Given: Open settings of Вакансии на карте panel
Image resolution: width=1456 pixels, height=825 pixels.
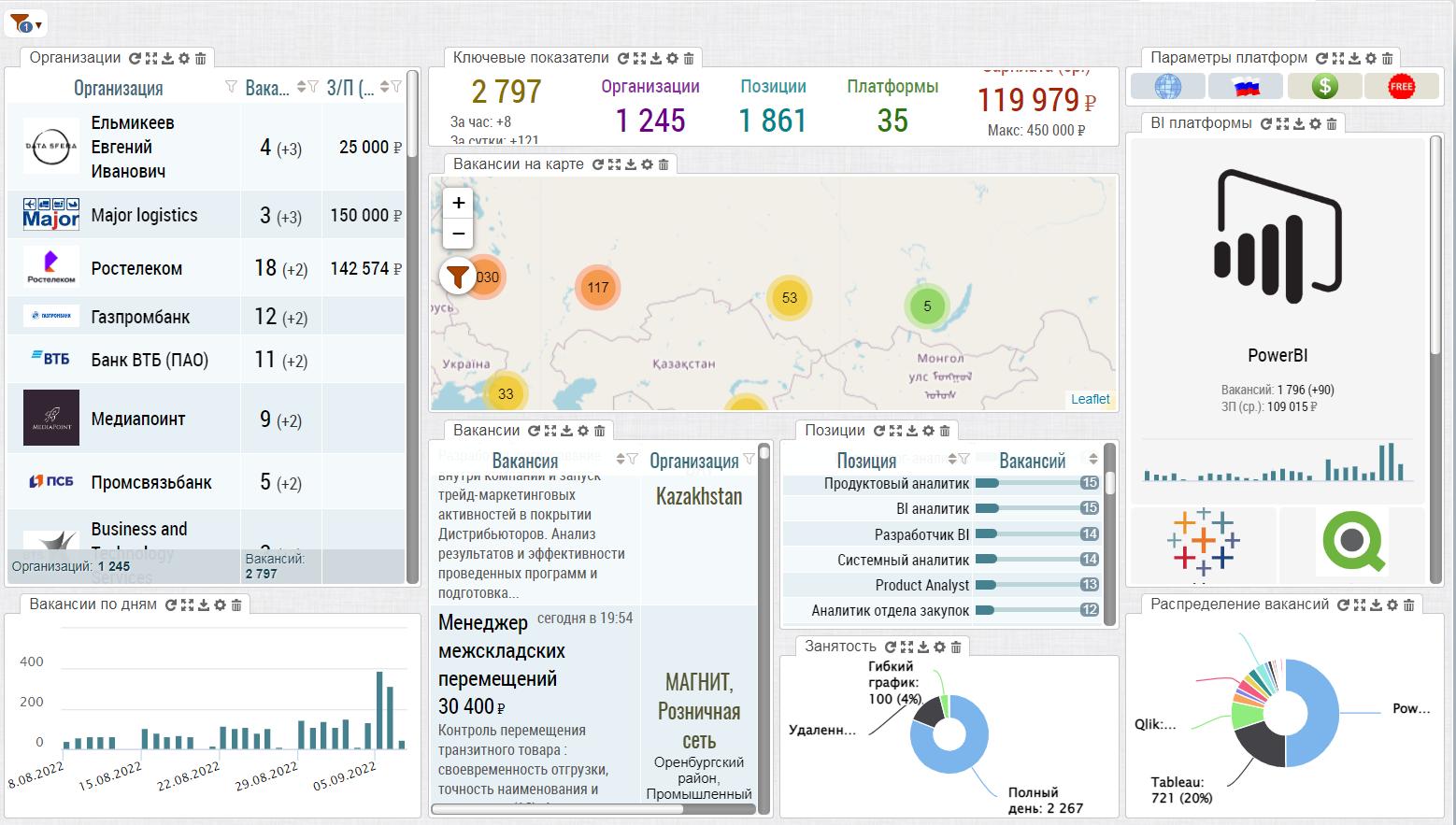Looking at the screenshot, I should coord(647,164).
